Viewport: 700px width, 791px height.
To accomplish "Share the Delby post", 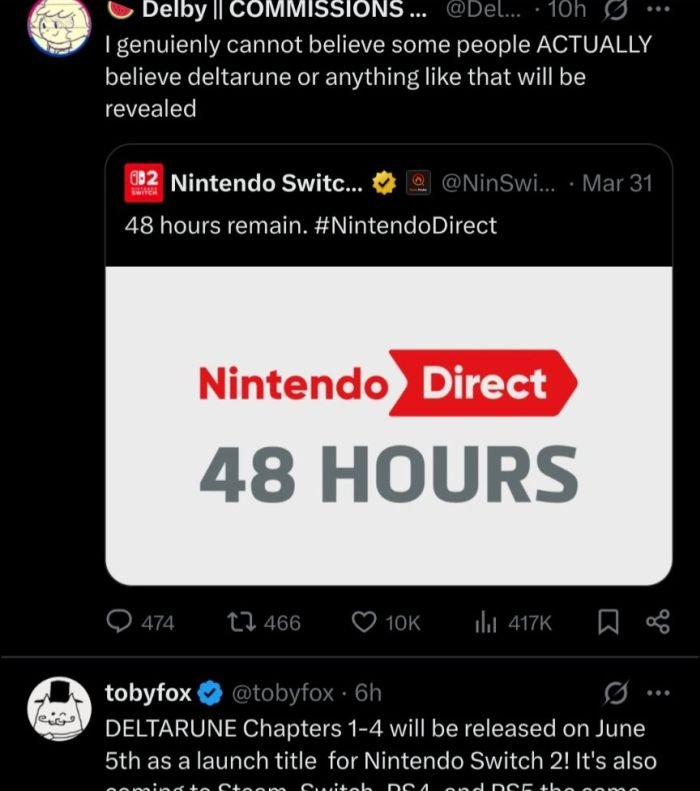I will click(657, 622).
